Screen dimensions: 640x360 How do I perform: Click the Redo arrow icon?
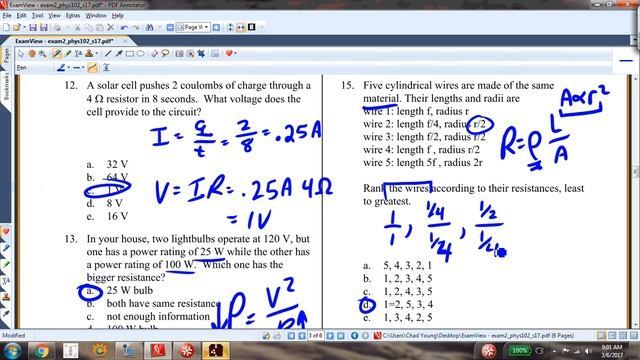(x=135, y=27)
